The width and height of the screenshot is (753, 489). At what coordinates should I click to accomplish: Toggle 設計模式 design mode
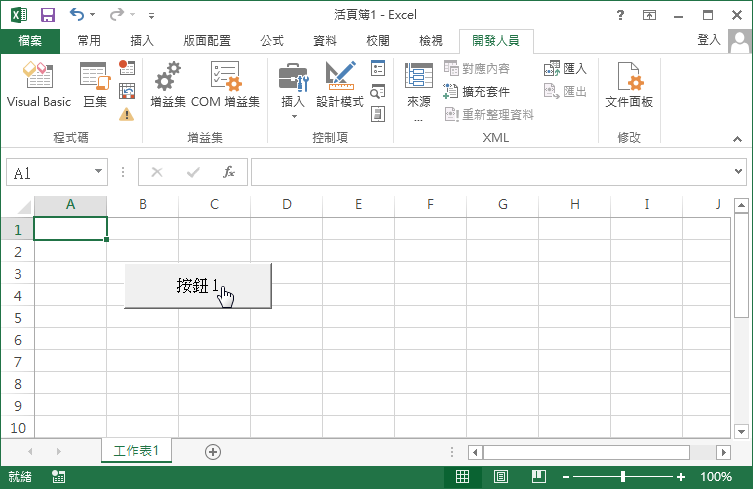pos(340,85)
